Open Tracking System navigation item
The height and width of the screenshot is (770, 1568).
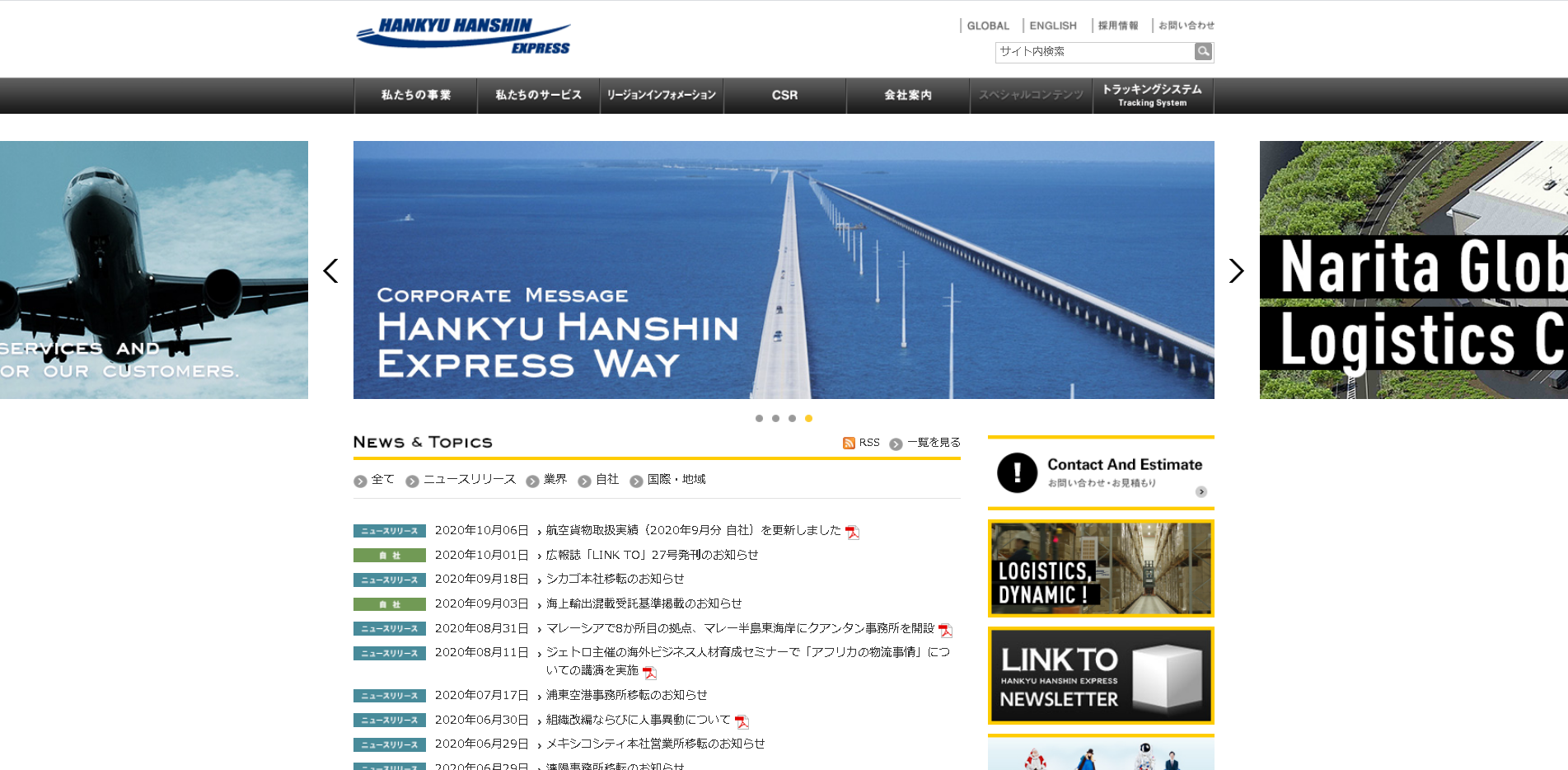coord(1153,96)
